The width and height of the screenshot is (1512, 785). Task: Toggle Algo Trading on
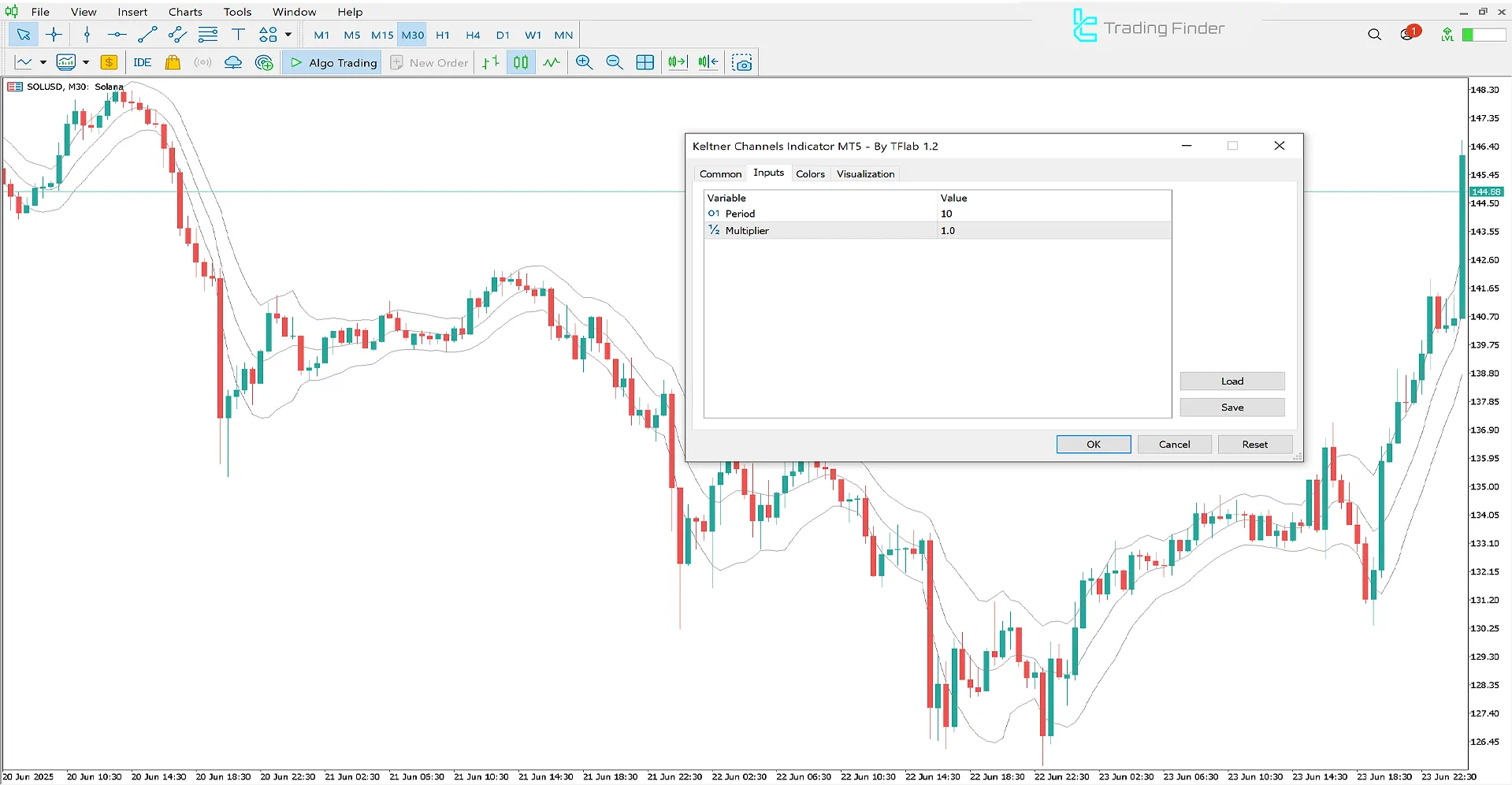[331, 62]
